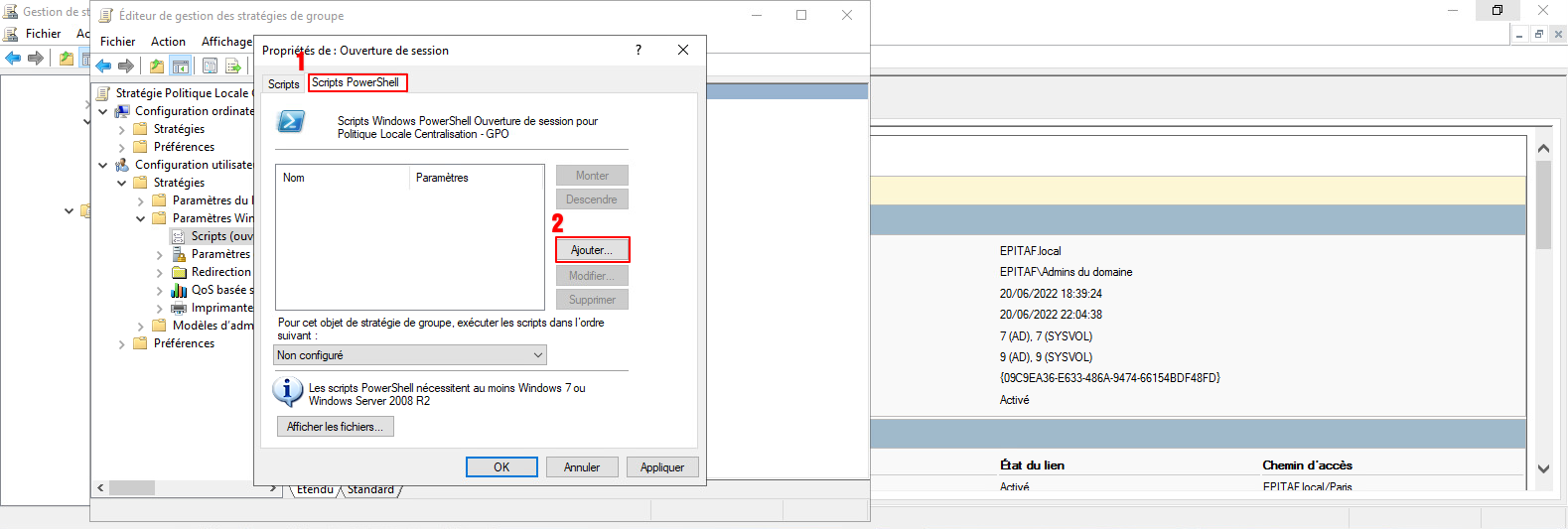Screen dimensions: 1568x529
Task: Select the Scripts (ouverture) node icon in the tree
Action: pos(179,236)
